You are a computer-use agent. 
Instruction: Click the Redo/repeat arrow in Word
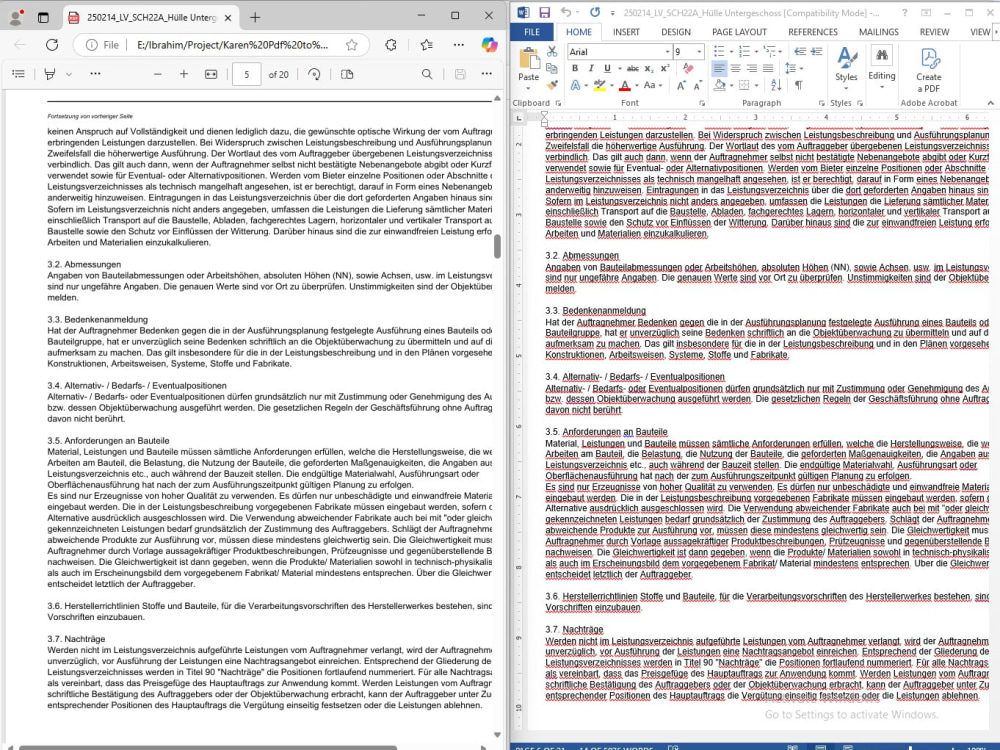click(595, 12)
